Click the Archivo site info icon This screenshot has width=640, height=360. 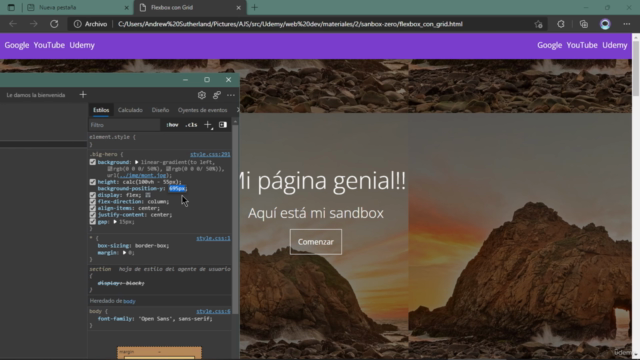coord(77,24)
